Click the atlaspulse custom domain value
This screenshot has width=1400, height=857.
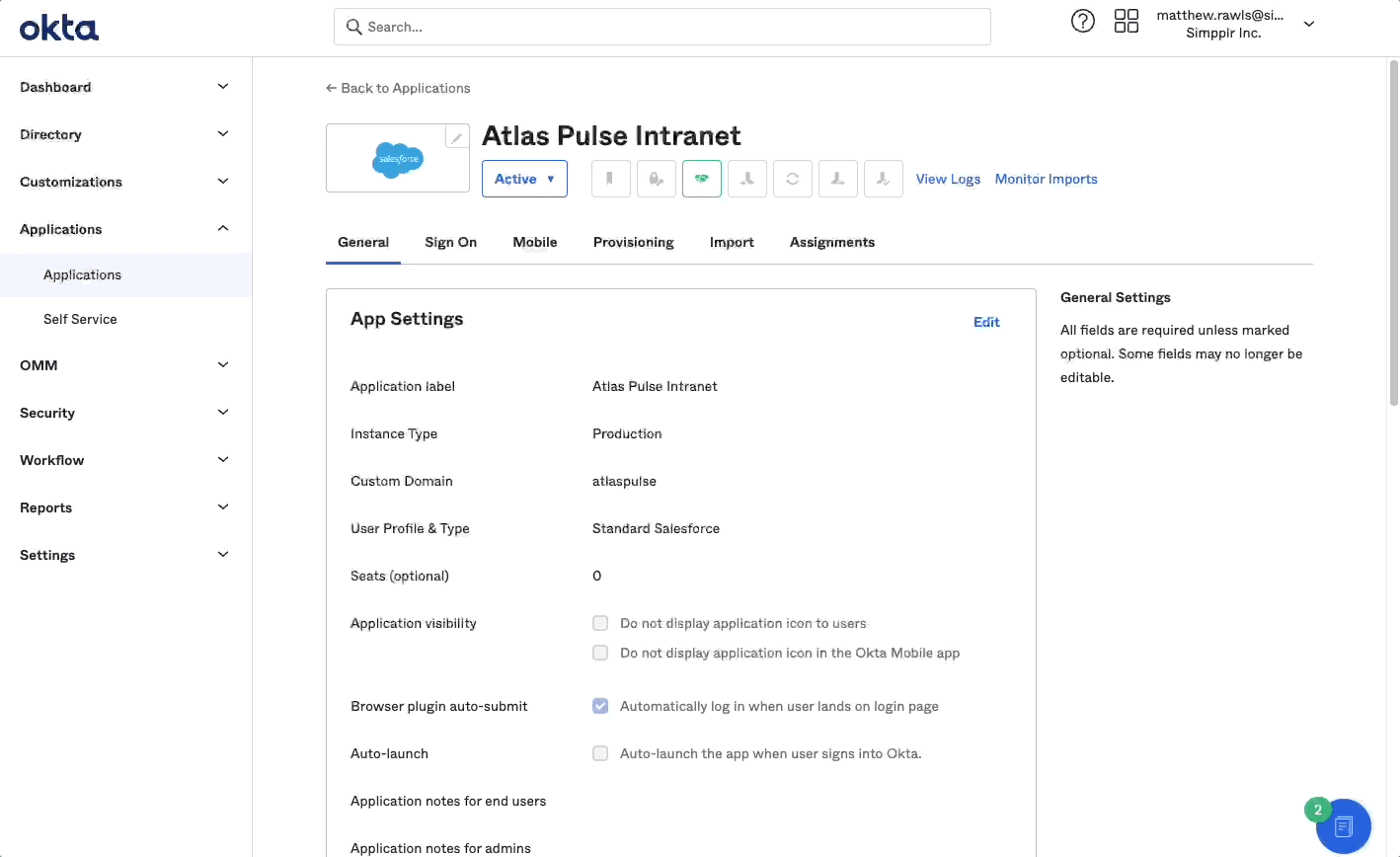point(624,481)
